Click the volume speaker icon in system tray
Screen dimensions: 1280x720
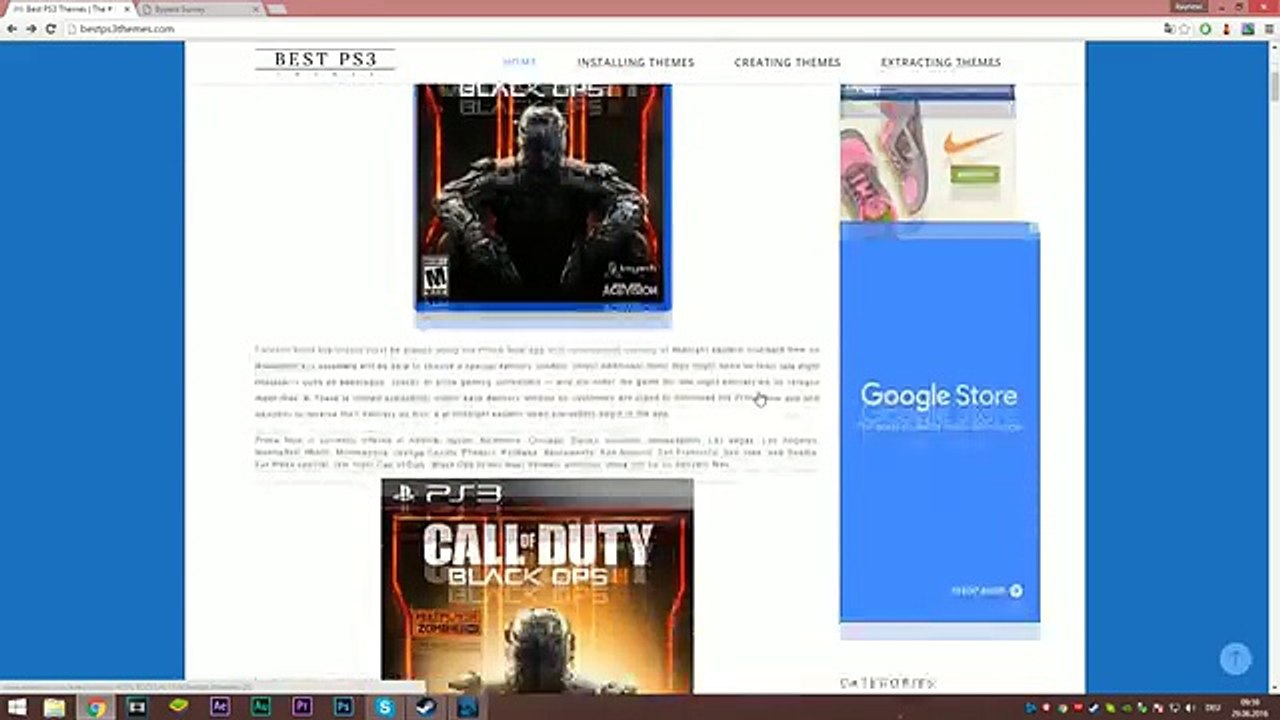[1188, 708]
